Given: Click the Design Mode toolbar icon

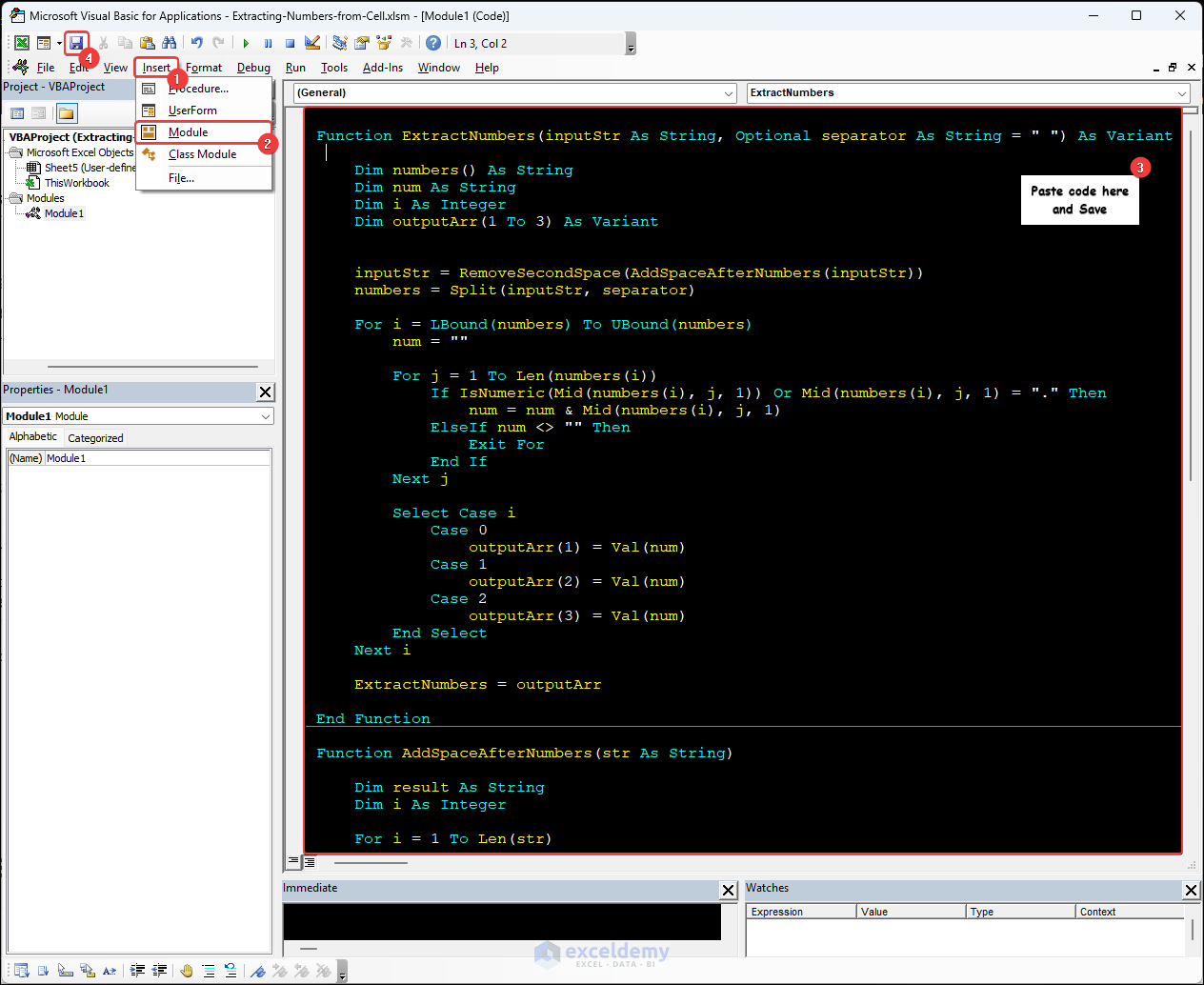Looking at the screenshot, I should tap(312, 43).
